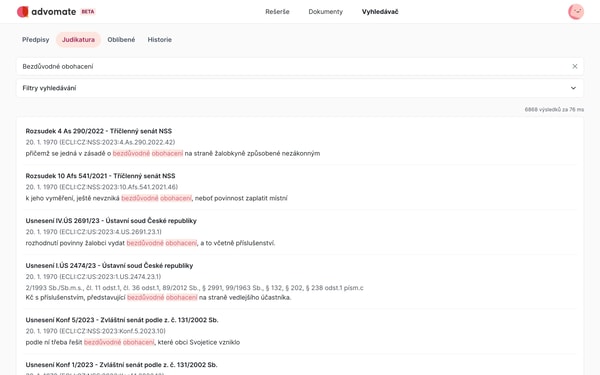Image resolution: width=600 pixels, height=375 pixels.
Task: Switch to the Předpisy tab
Action: coord(36,39)
